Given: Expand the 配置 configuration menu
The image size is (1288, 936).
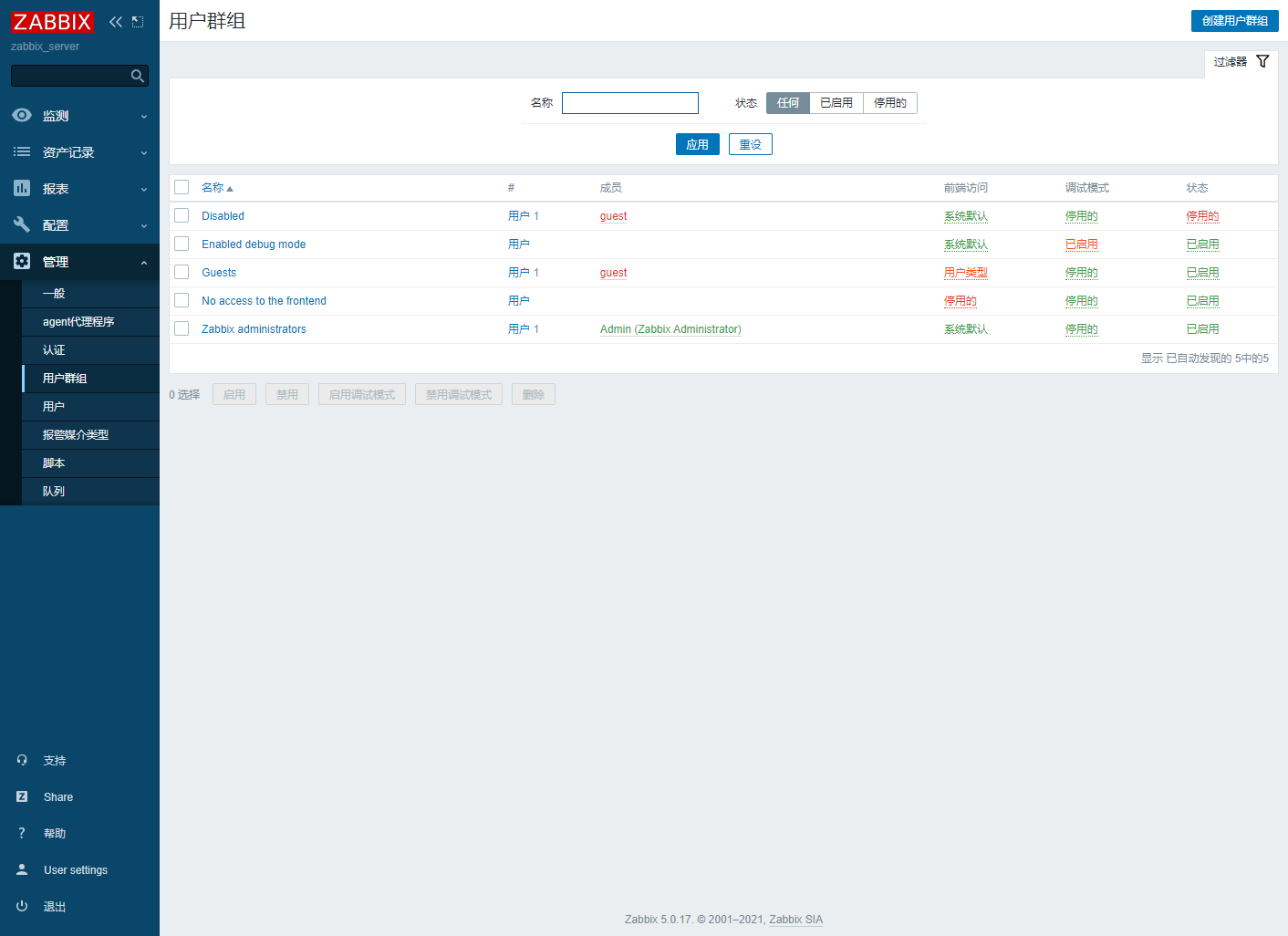Looking at the screenshot, I should [79, 225].
